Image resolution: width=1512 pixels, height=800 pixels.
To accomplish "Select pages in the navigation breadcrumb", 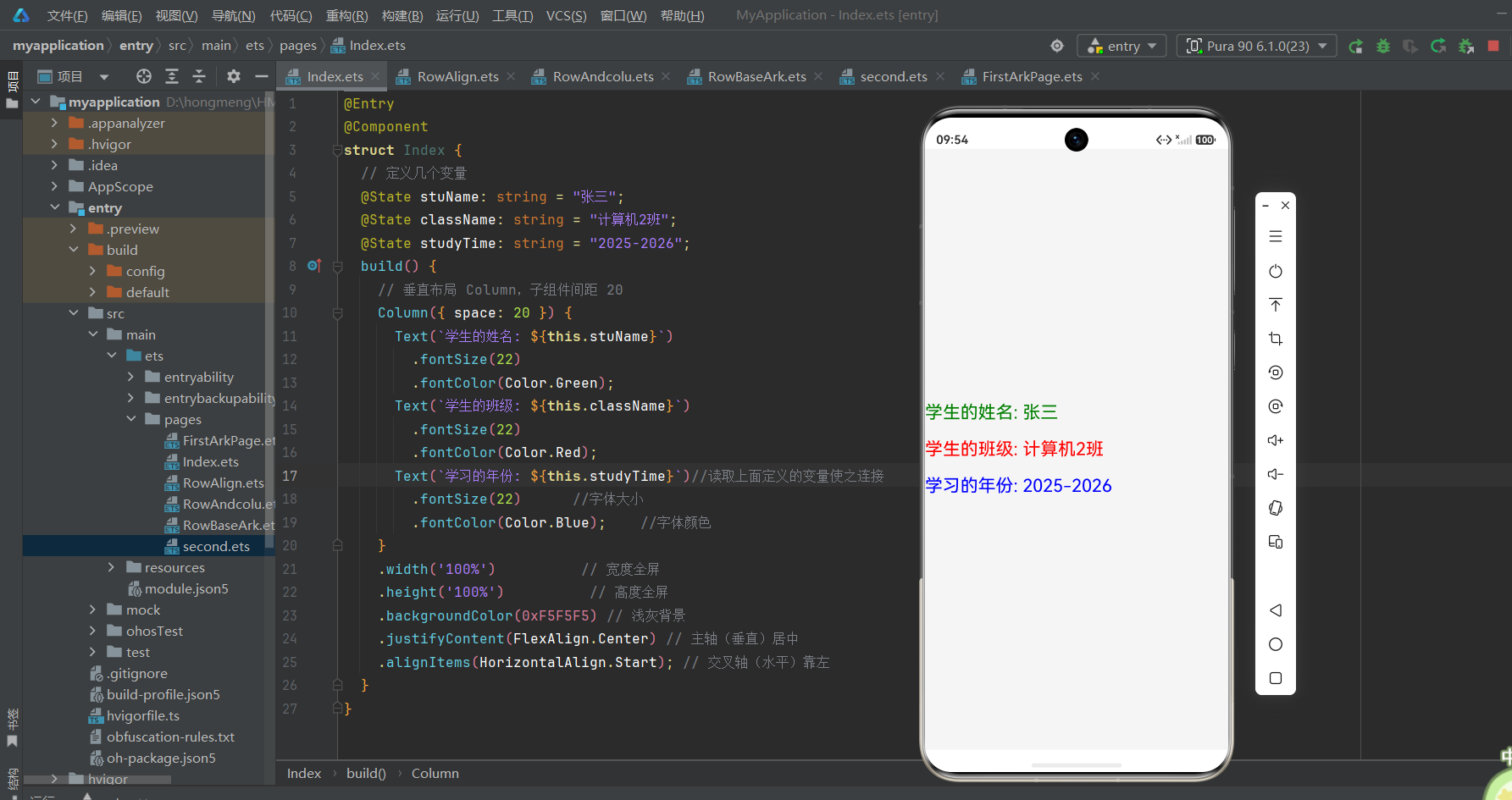I will pyautogui.click(x=298, y=46).
